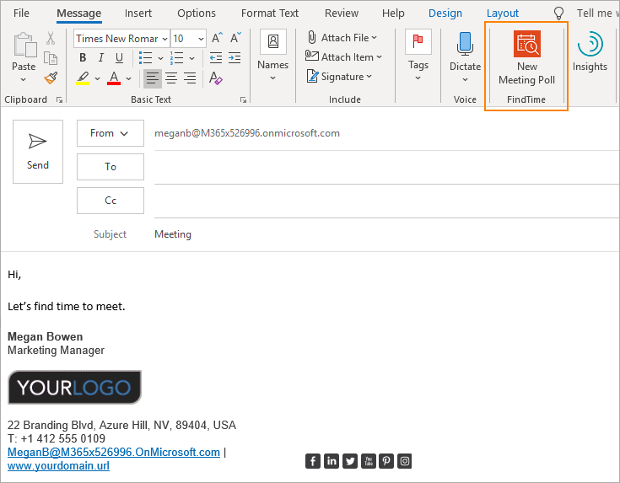Viewport: 620px width, 483px height.
Task: Click the Cc button
Action: tap(110, 200)
